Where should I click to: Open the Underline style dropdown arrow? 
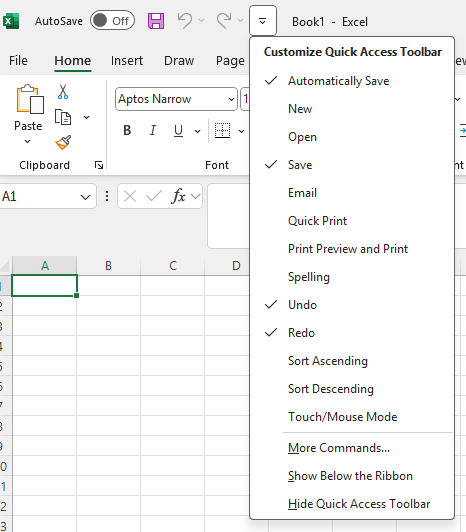197,131
